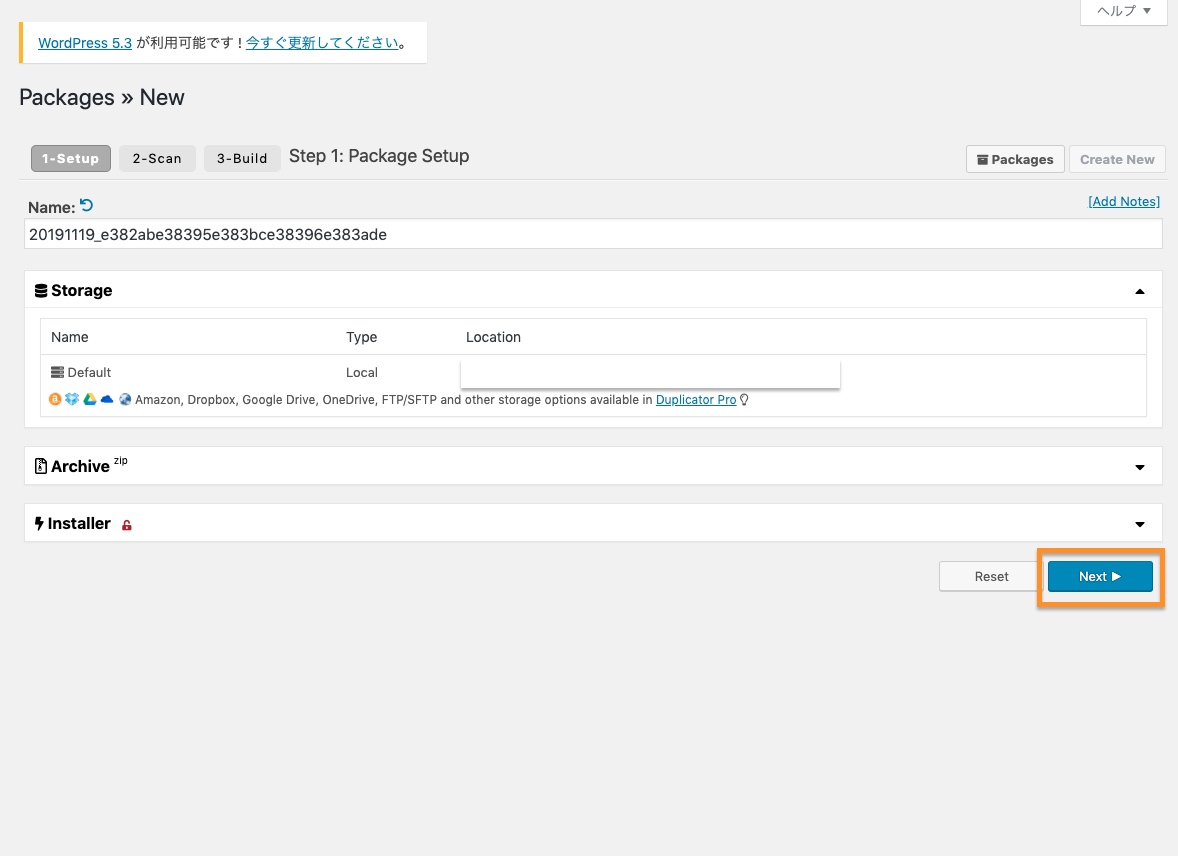Image resolution: width=1178 pixels, height=856 pixels.
Task: Click the Amazon storage icon
Action: (55, 400)
